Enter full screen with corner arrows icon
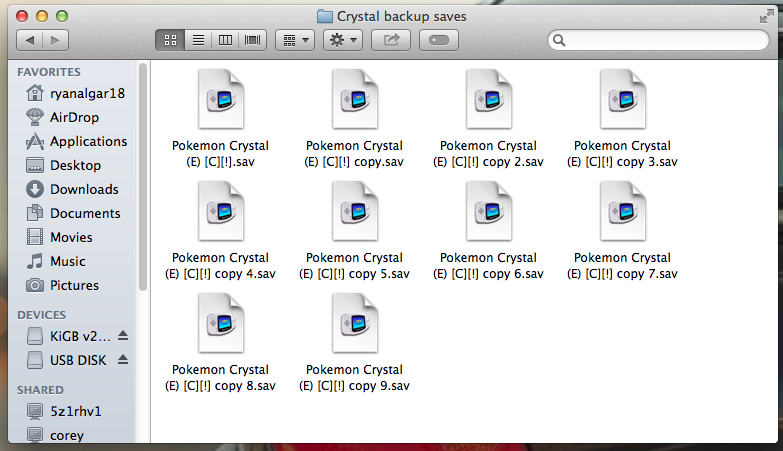The image size is (783, 451). click(x=766, y=16)
